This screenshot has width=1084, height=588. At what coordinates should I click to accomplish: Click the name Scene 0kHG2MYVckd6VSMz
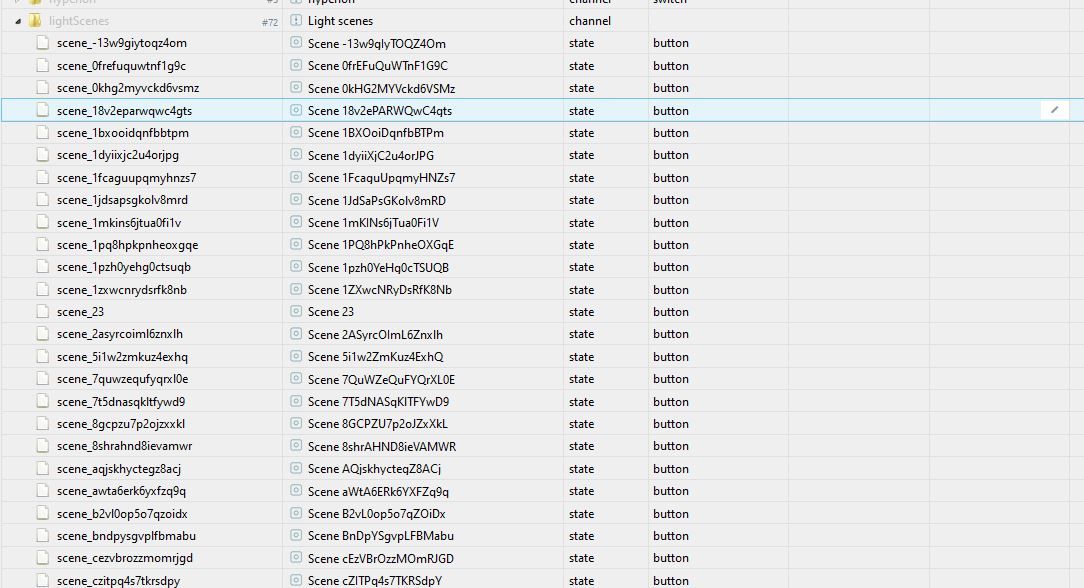pyautogui.click(x=382, y=88)
